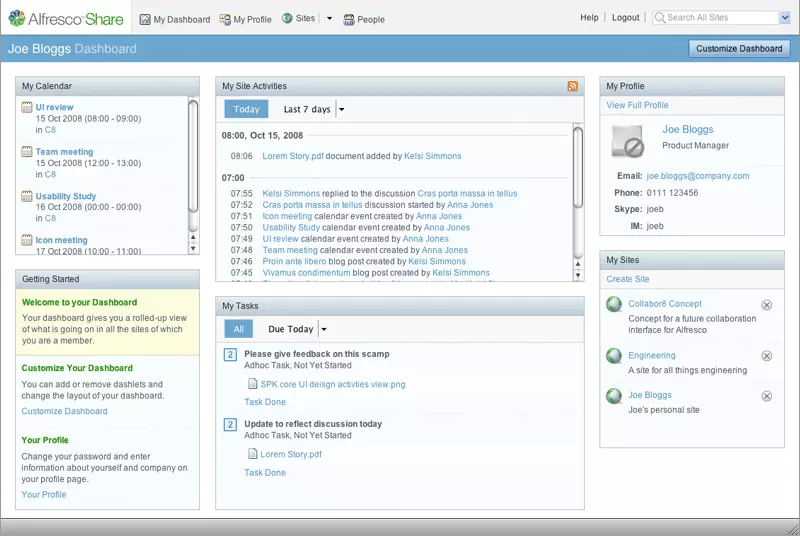Open the Sites dropdown arrow
This screenshot has height=536, width=800.
329,18
